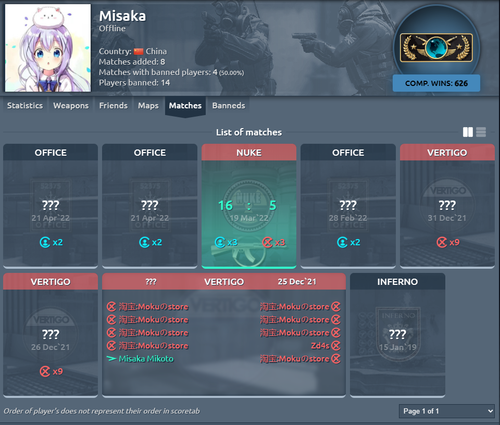Click VAC icon on first Office card

[x=45, y=242]
